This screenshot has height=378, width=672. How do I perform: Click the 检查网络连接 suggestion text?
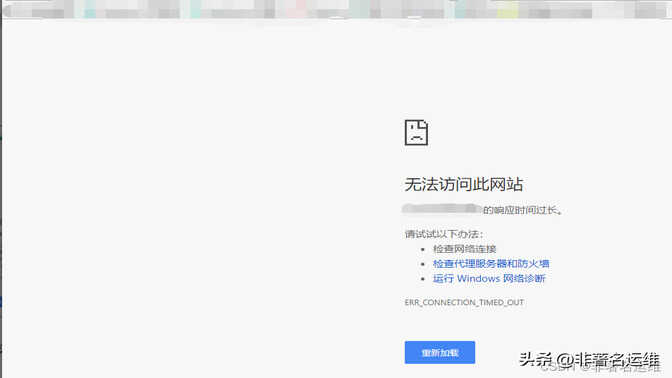465,249
